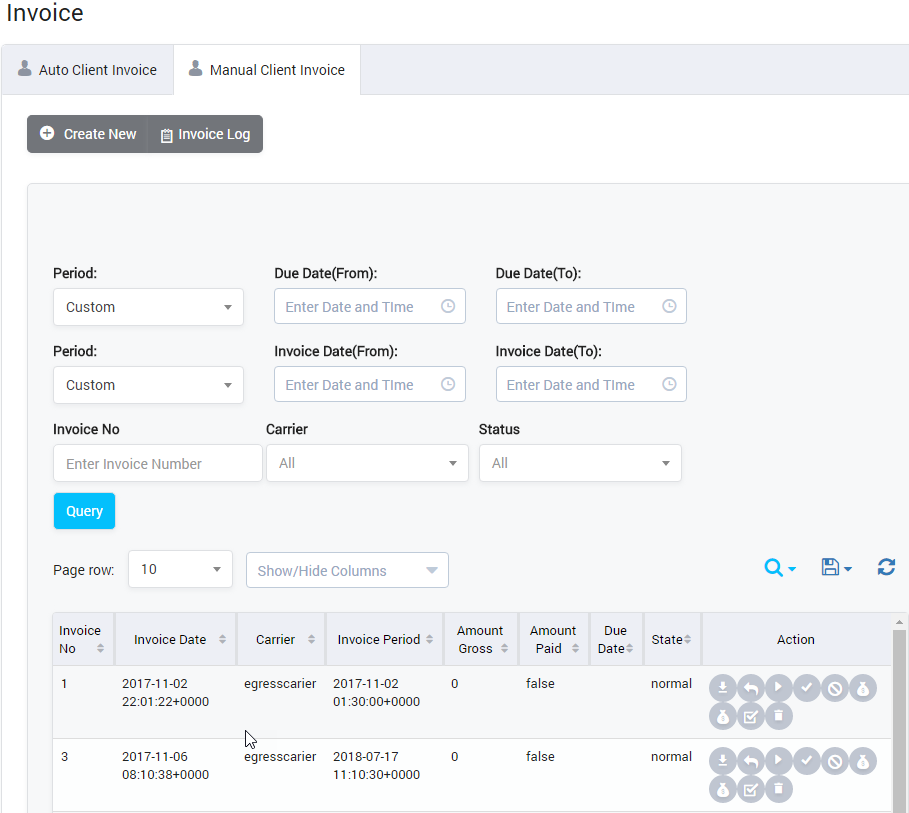Run the play action on invoice 1
Screen dimensions: 909x813
coord(779,688)
